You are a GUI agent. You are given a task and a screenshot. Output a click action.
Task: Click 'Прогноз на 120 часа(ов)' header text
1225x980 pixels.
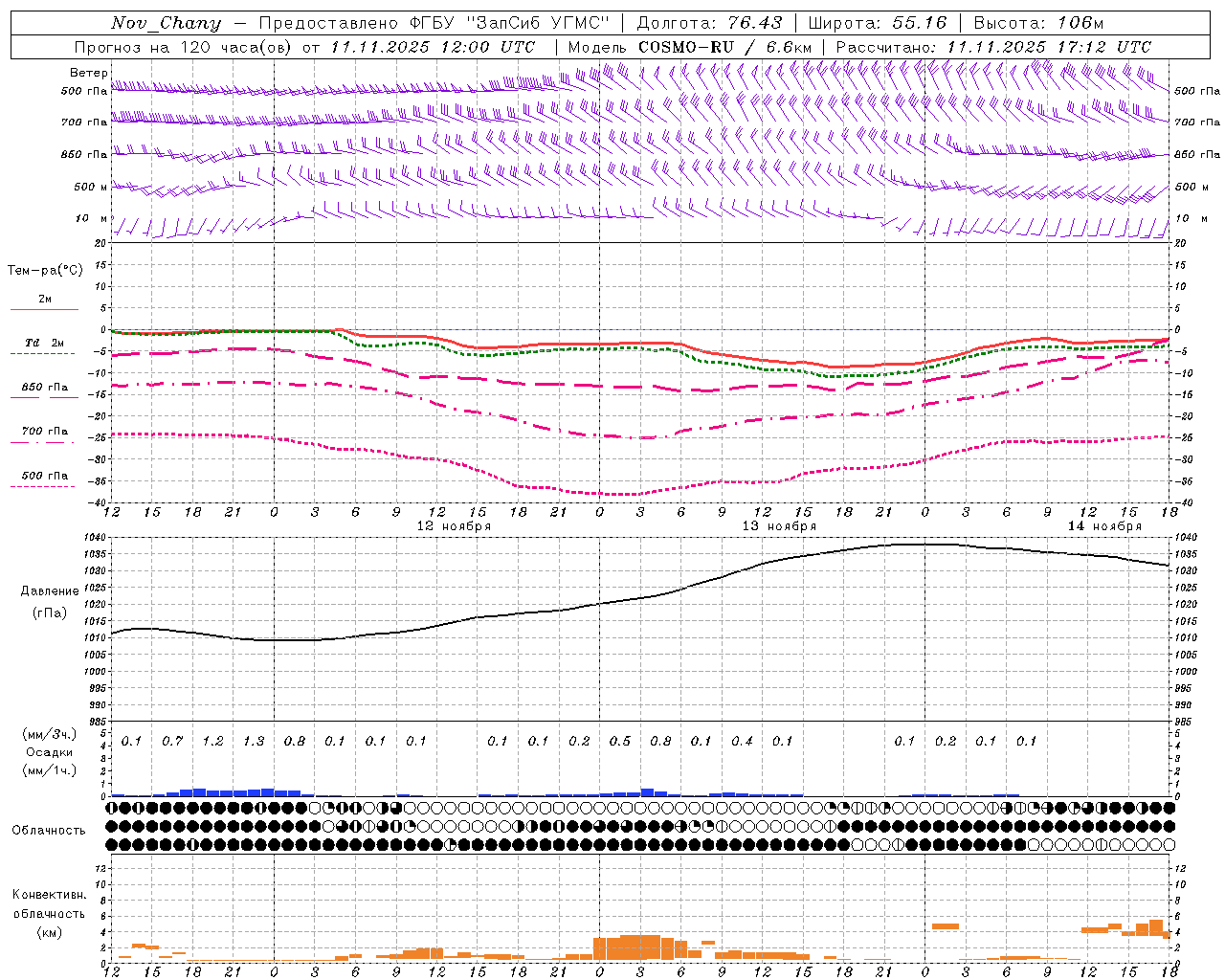pyautogui.click(x=184, y=47)
